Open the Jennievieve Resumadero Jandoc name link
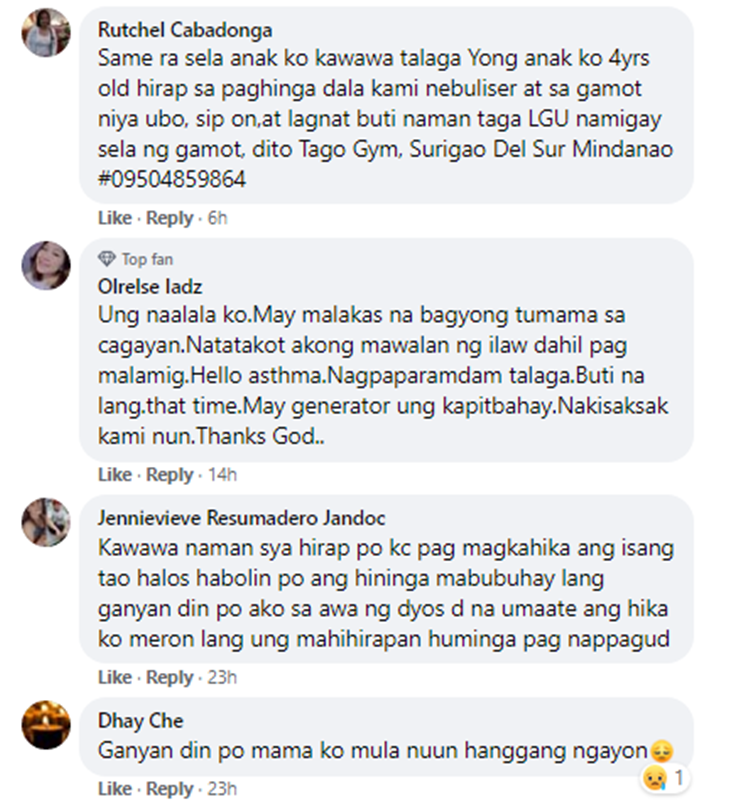750x809 pixels. tap(241, 518)
